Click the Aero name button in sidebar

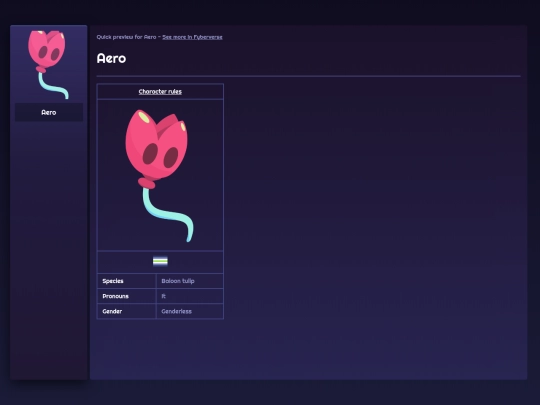click(x=49, y=112)
